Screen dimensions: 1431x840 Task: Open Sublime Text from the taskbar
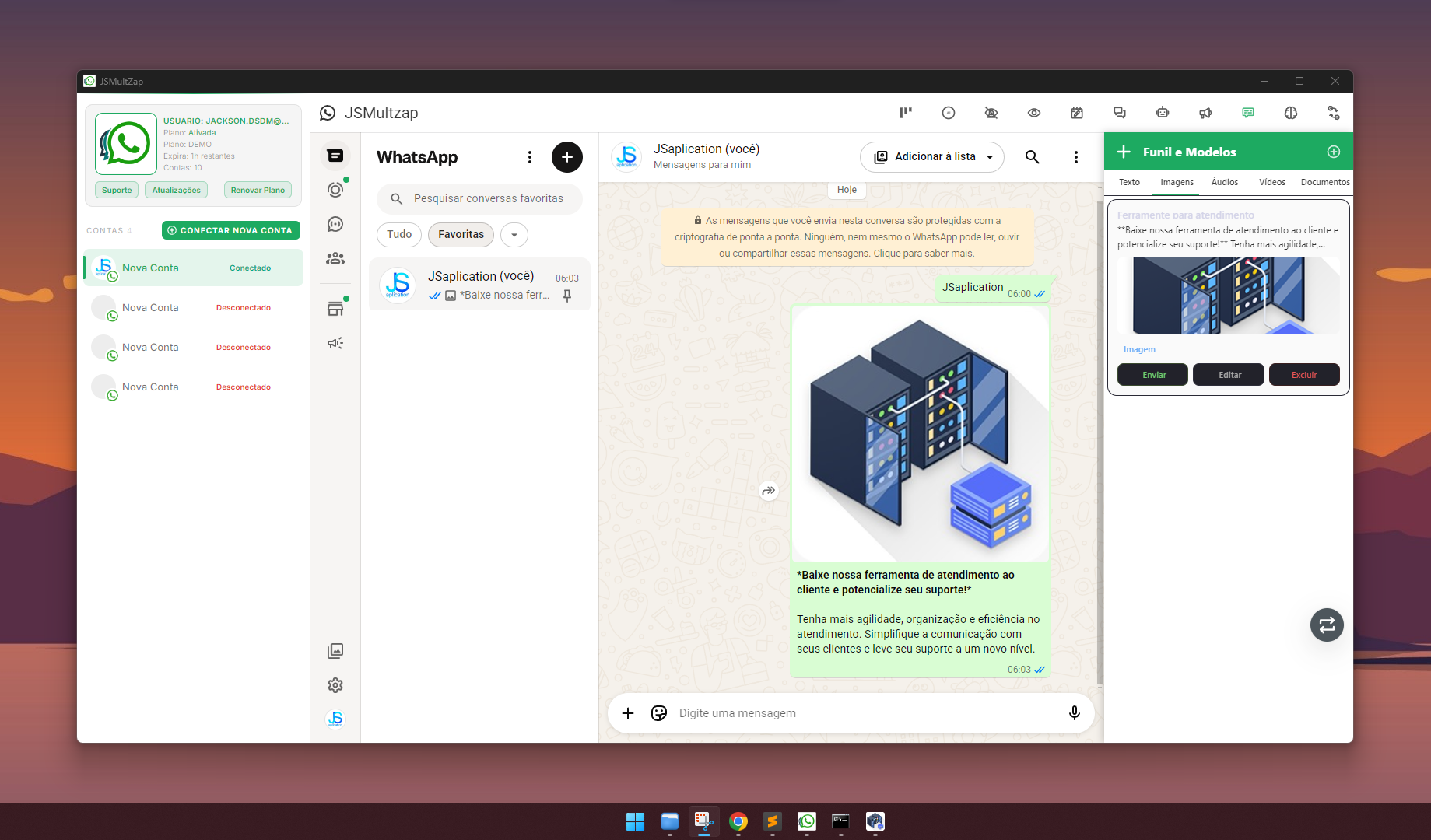point(773,821)
